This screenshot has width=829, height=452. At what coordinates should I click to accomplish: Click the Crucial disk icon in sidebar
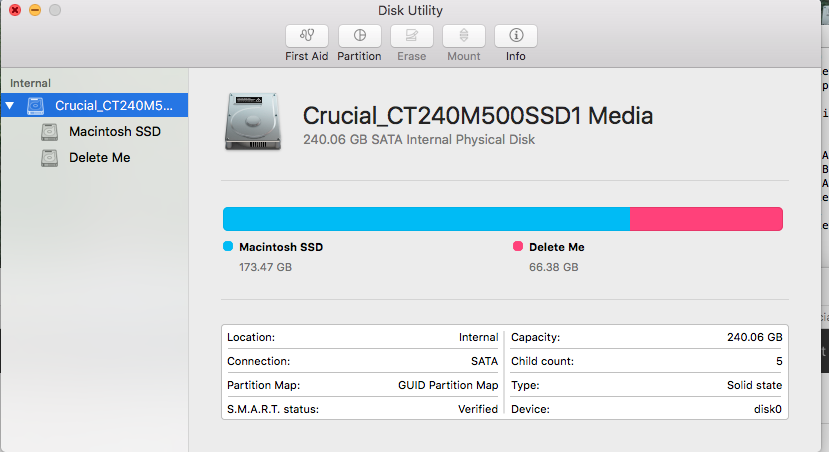click(x=36, y=105)
